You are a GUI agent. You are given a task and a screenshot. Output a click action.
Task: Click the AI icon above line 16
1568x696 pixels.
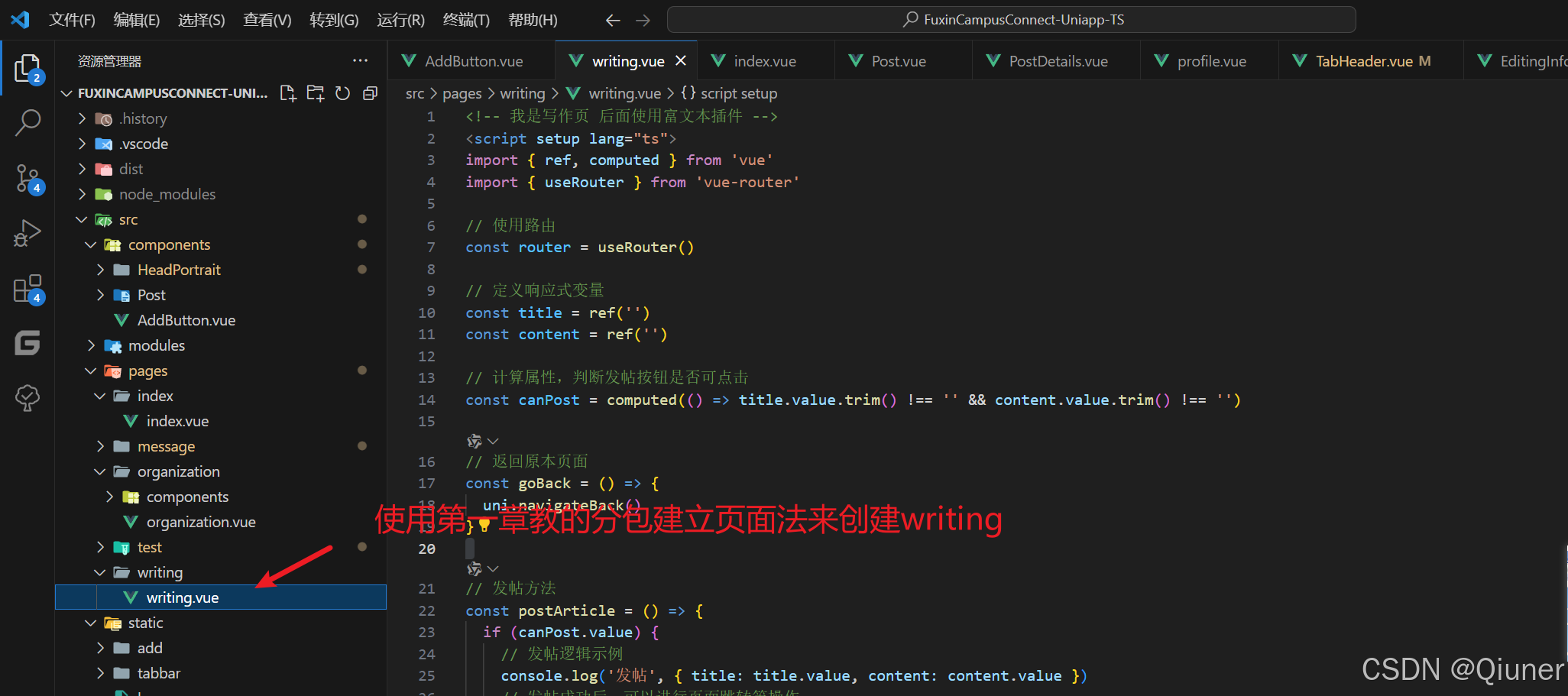click(x=475, y=441)
